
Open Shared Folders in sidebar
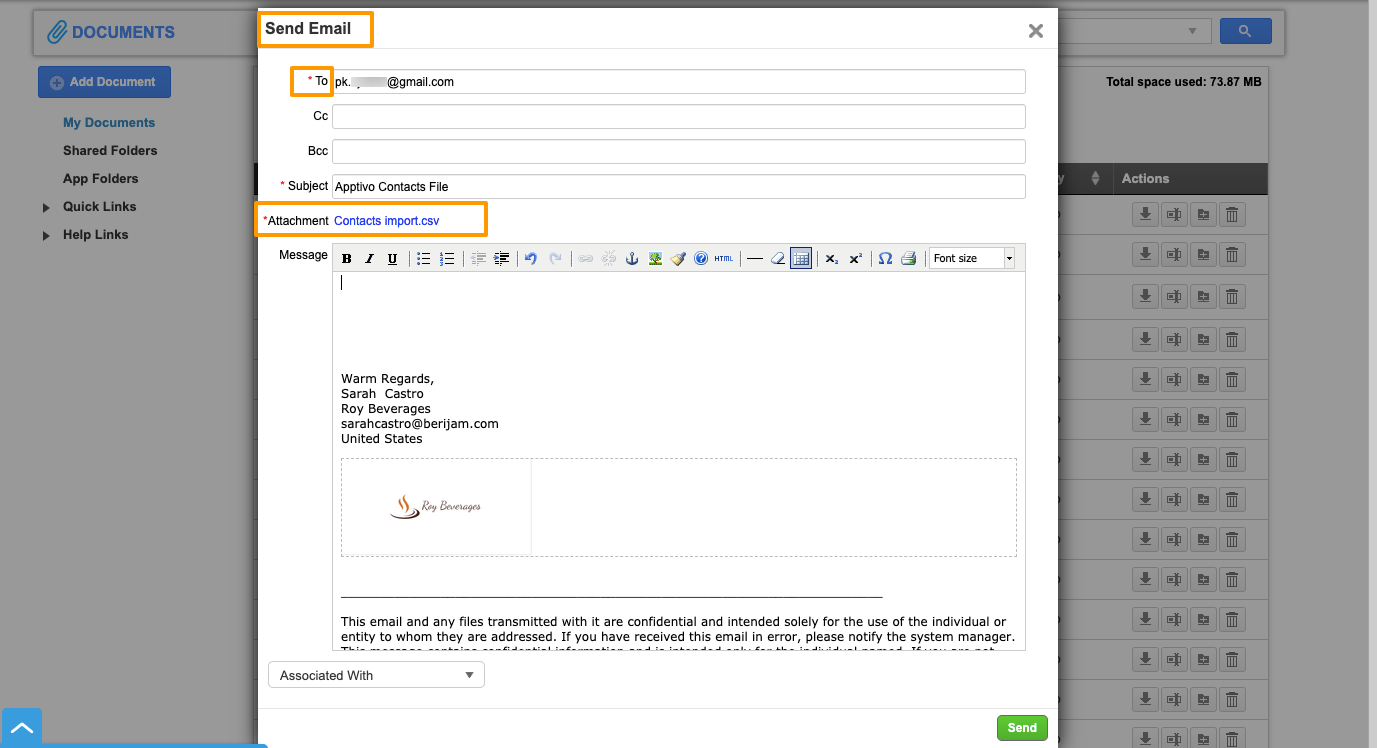pos(110,151)
